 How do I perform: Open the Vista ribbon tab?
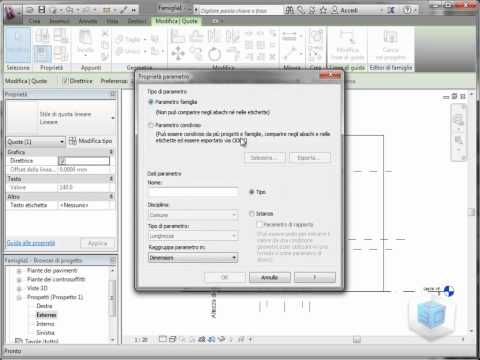coord(112,21)
